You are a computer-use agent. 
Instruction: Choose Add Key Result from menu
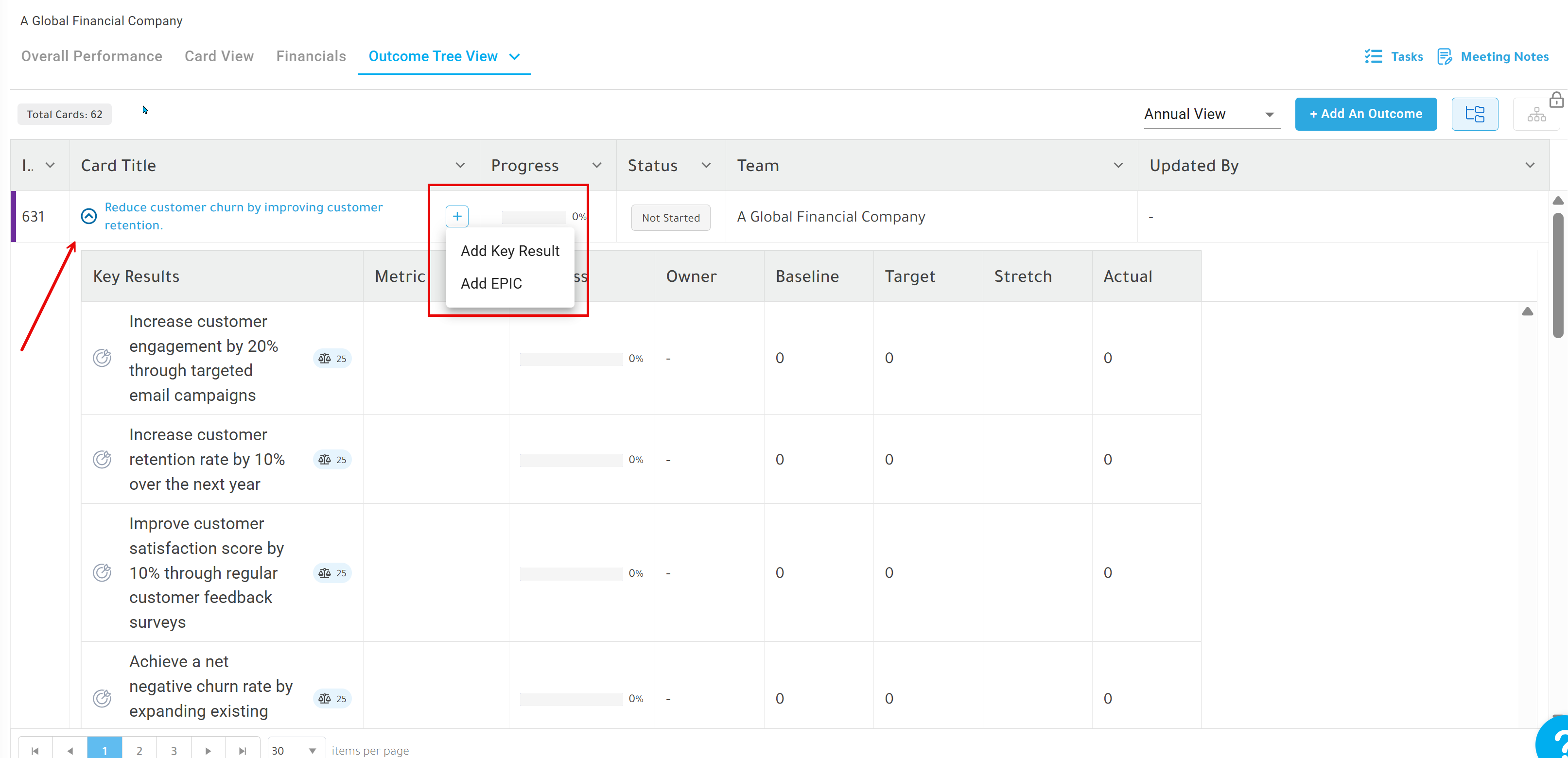pyautogui.click(x=510, y=251)
